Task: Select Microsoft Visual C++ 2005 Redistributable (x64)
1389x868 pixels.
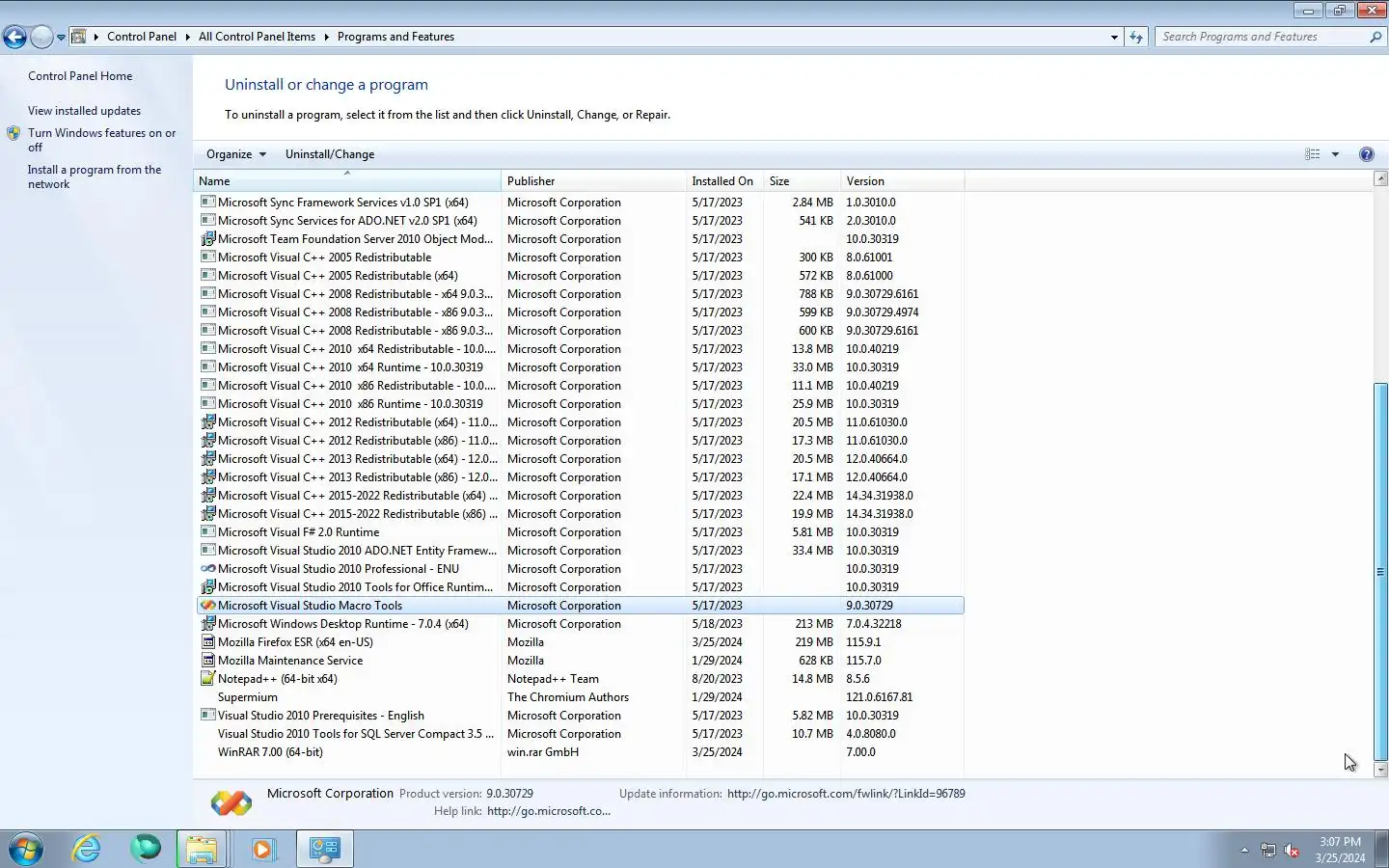Action: pos(580,276)
